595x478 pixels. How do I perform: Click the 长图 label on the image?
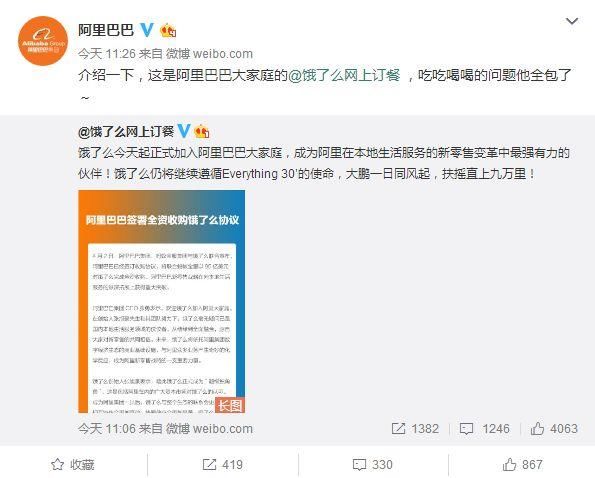click(x=230, y=405)
